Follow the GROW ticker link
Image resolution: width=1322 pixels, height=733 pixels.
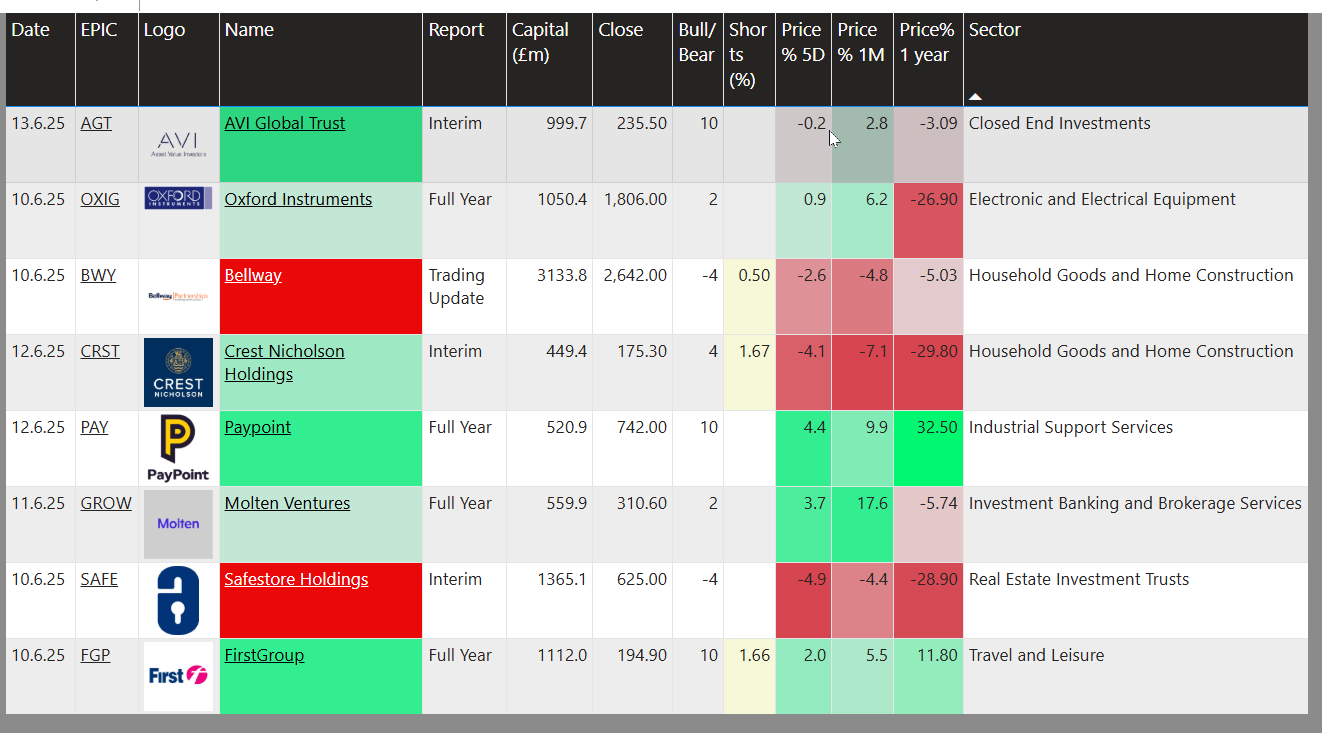coord(106,503)
